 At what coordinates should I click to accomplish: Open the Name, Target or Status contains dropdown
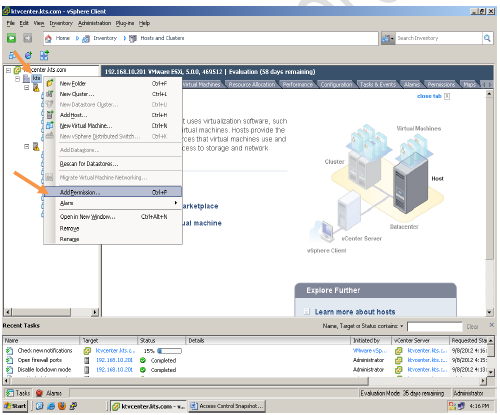click(x=402, y=326)
